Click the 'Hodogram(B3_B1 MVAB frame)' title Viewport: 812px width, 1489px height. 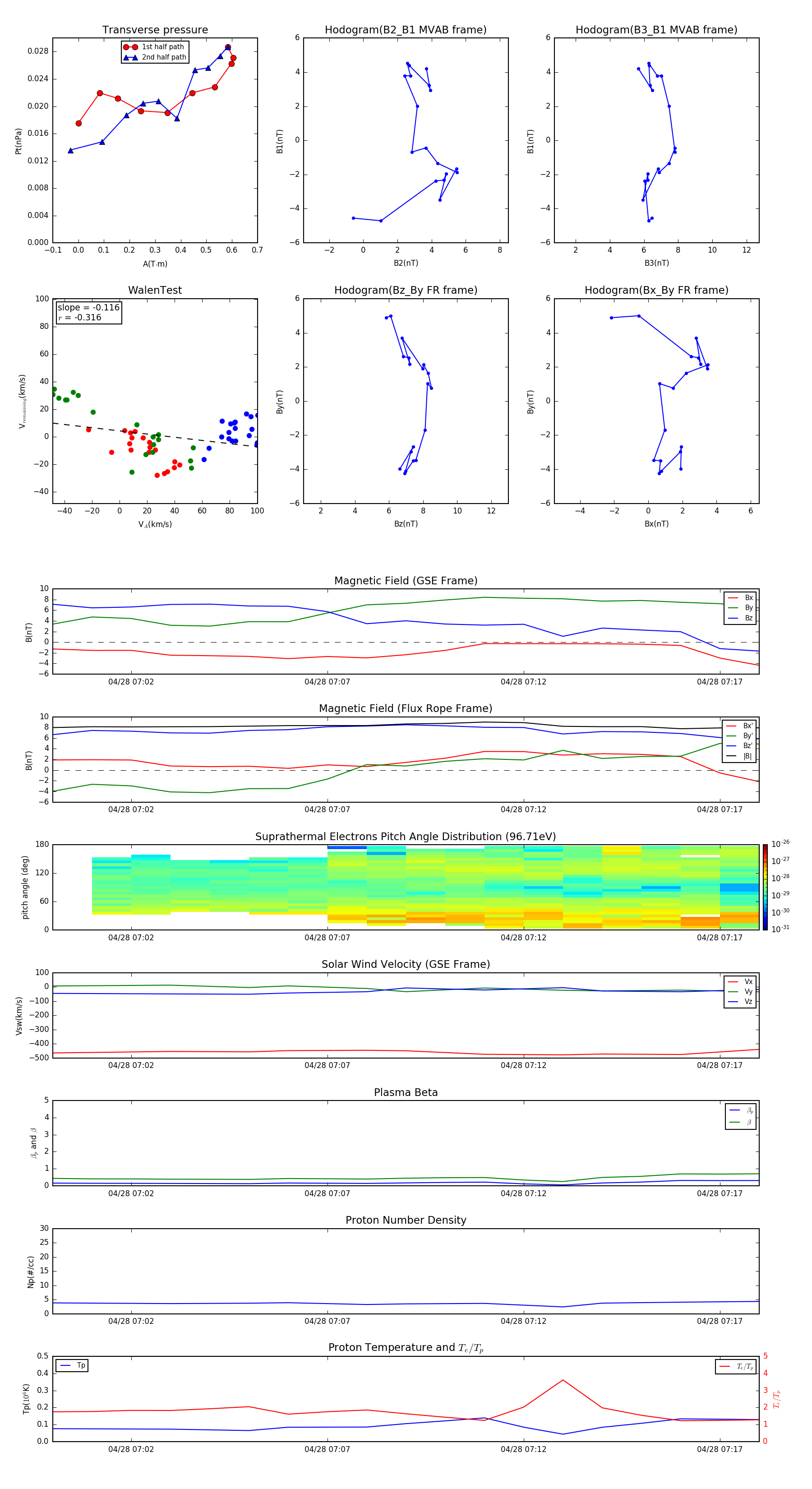(x=656, y=30)
